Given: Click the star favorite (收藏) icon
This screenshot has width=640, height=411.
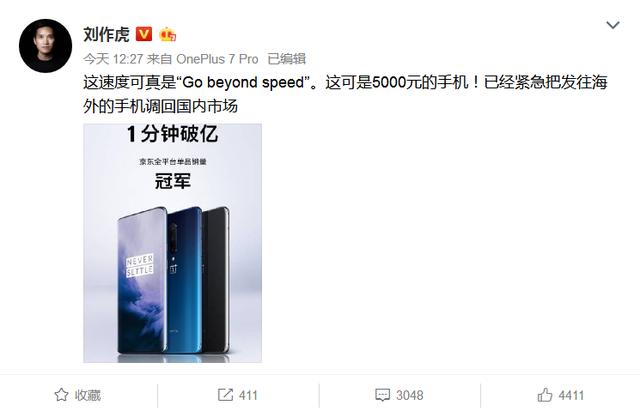Looking at the screenshot, I should [x=61, y=395].
